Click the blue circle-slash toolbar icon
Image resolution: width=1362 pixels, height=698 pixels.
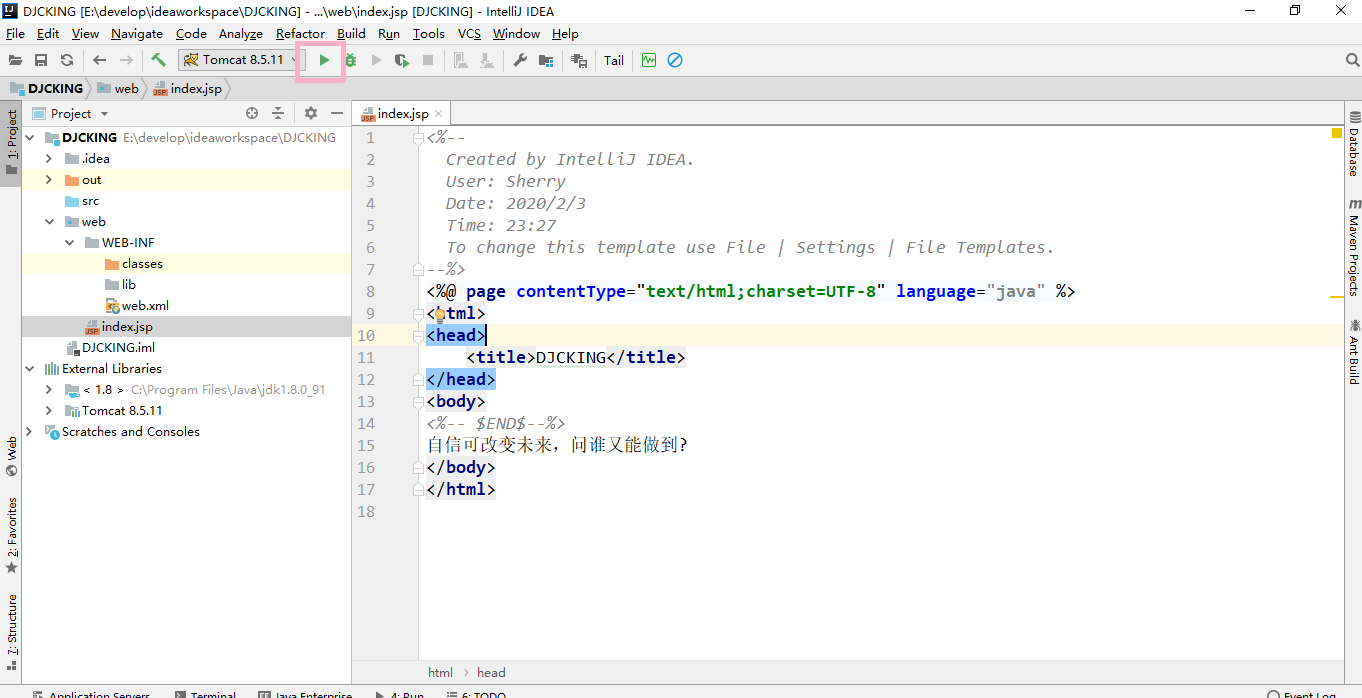tap(675, 60)
